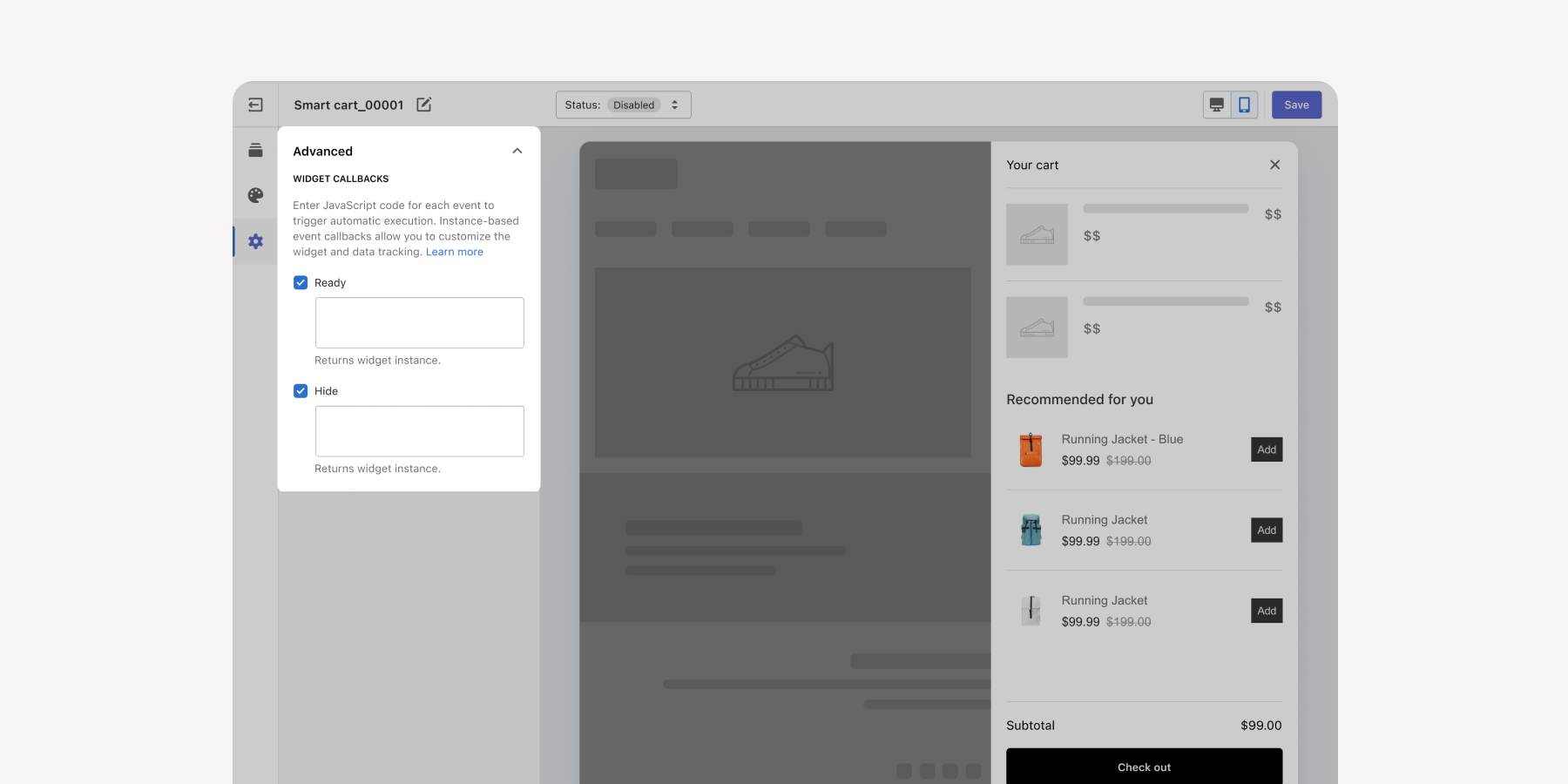Focus the Ready JavaScript code field
1568x784 pixels.
point(420,323)
